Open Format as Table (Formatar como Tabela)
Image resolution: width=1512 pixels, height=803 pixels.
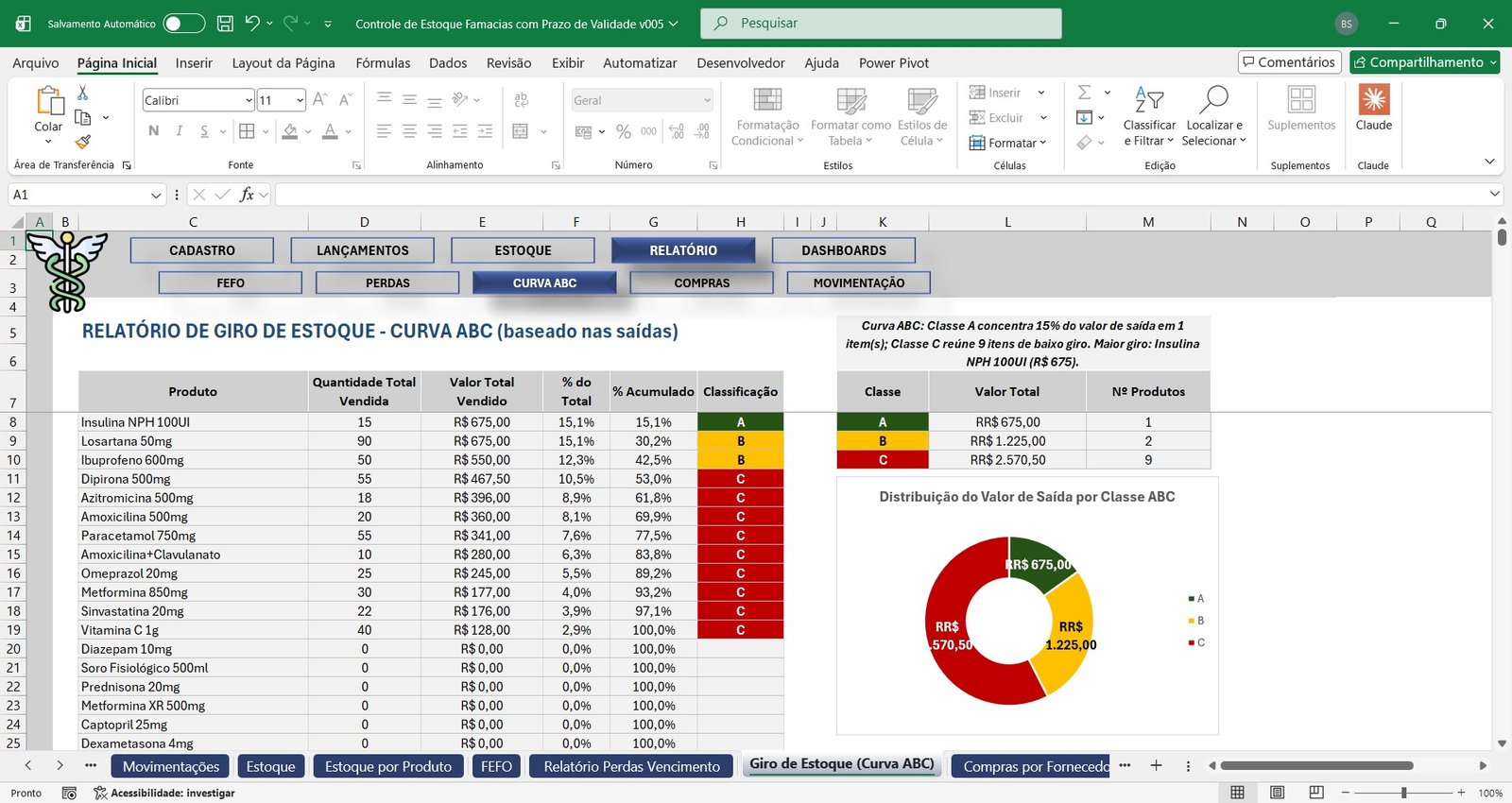pos(850,116)
